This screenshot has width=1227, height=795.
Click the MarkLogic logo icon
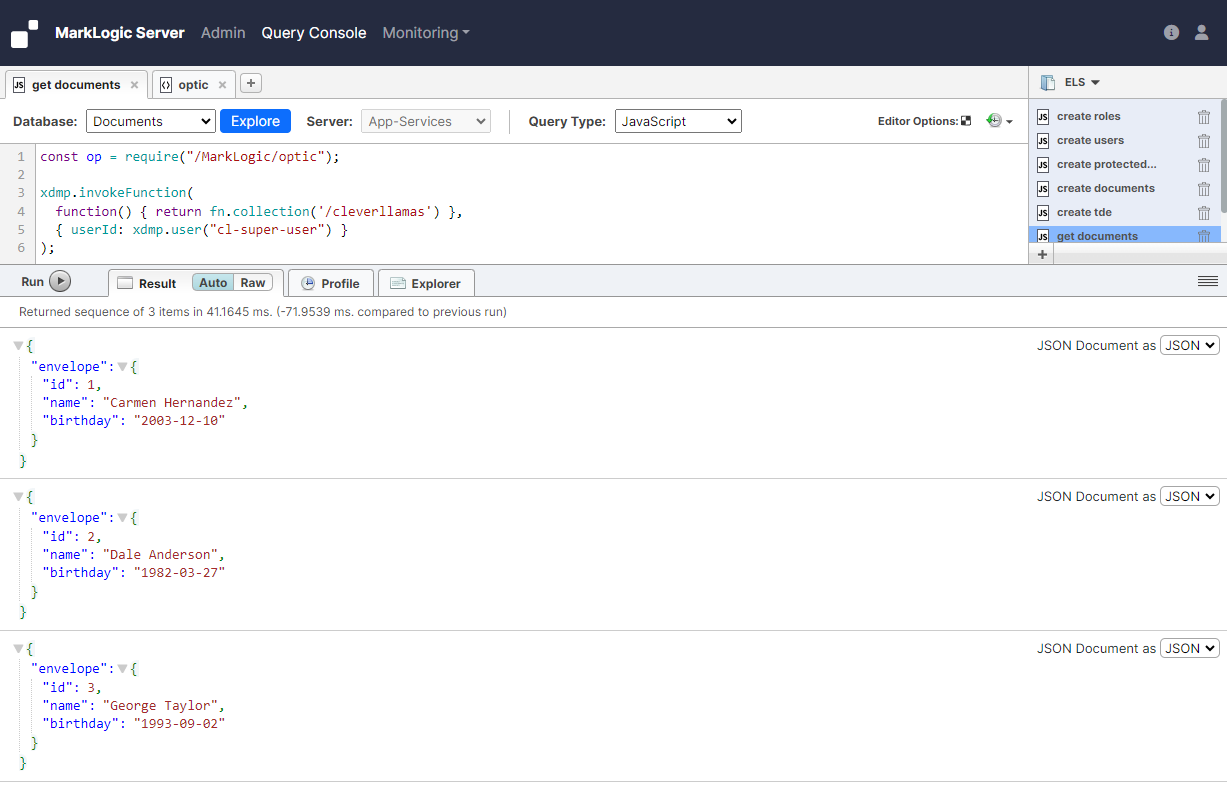(25, 33)
